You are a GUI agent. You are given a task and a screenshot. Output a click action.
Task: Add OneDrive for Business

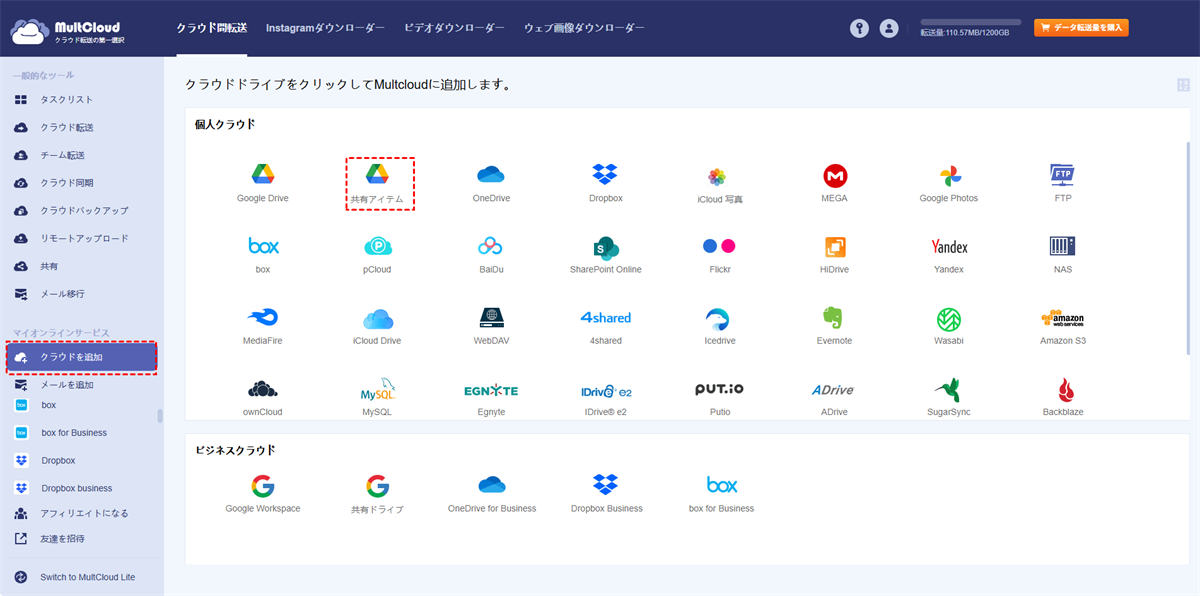coord(491,485)
